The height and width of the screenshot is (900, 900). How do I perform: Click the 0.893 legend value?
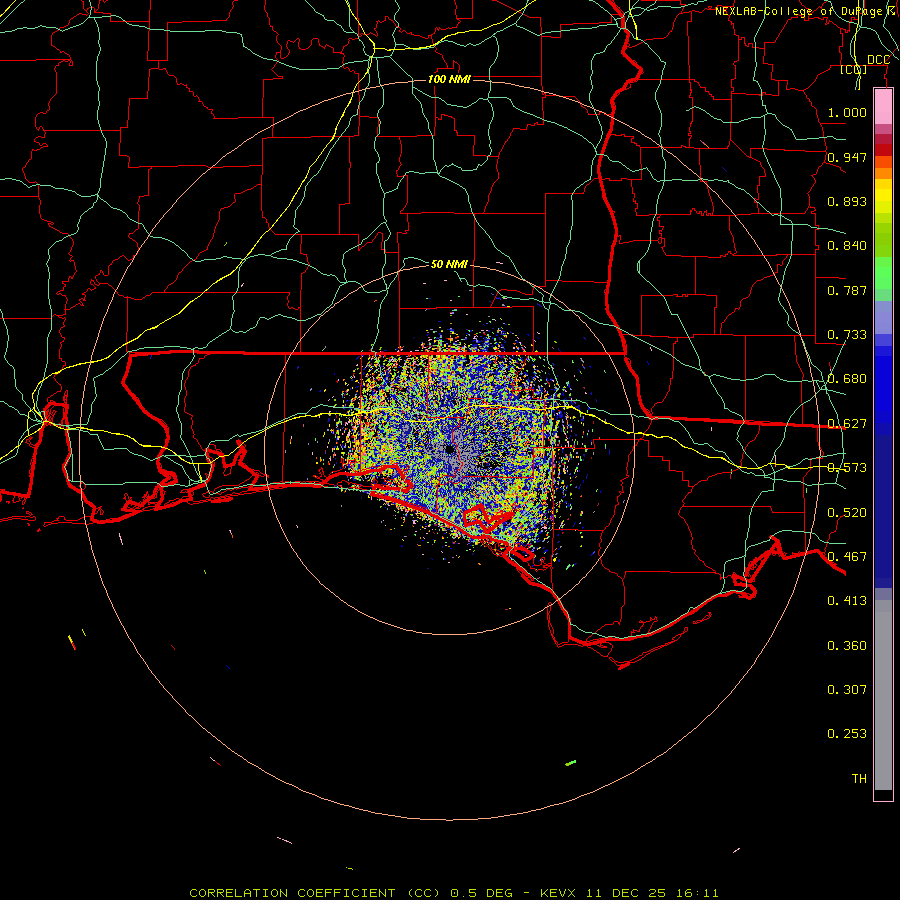click(847, 201)
